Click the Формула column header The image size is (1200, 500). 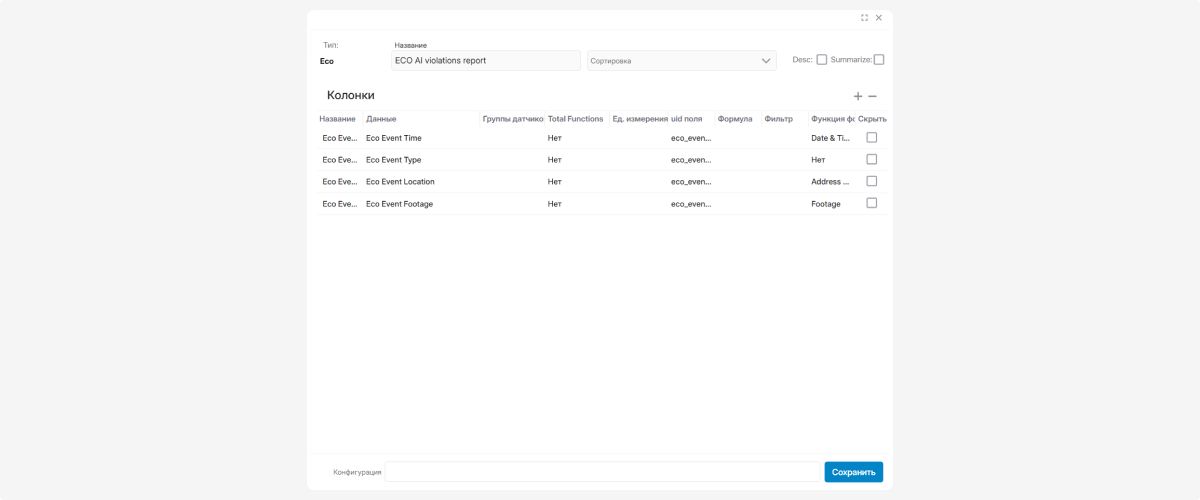pos(735,119)
